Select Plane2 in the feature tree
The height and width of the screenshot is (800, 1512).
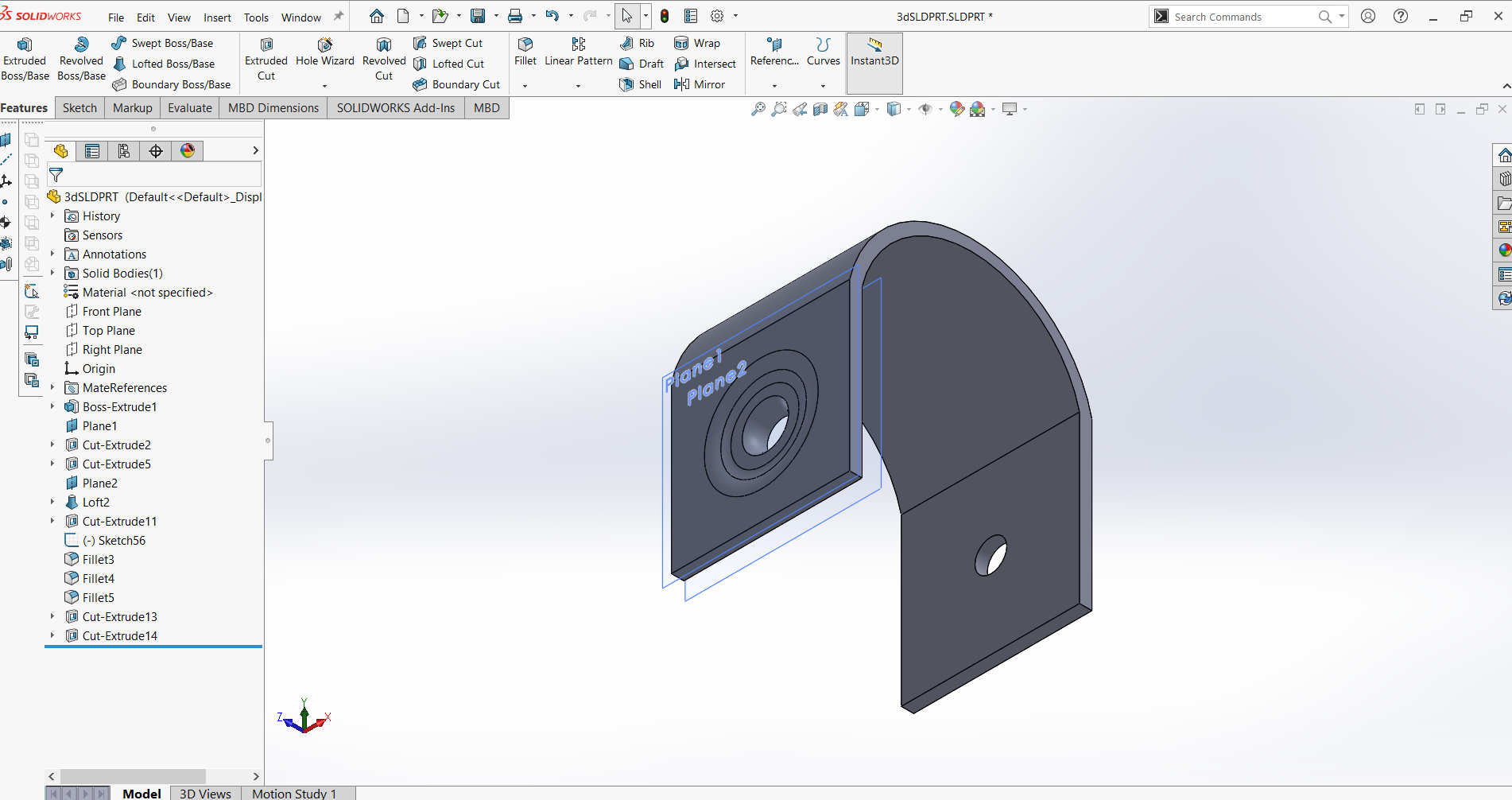coord(99,483)
